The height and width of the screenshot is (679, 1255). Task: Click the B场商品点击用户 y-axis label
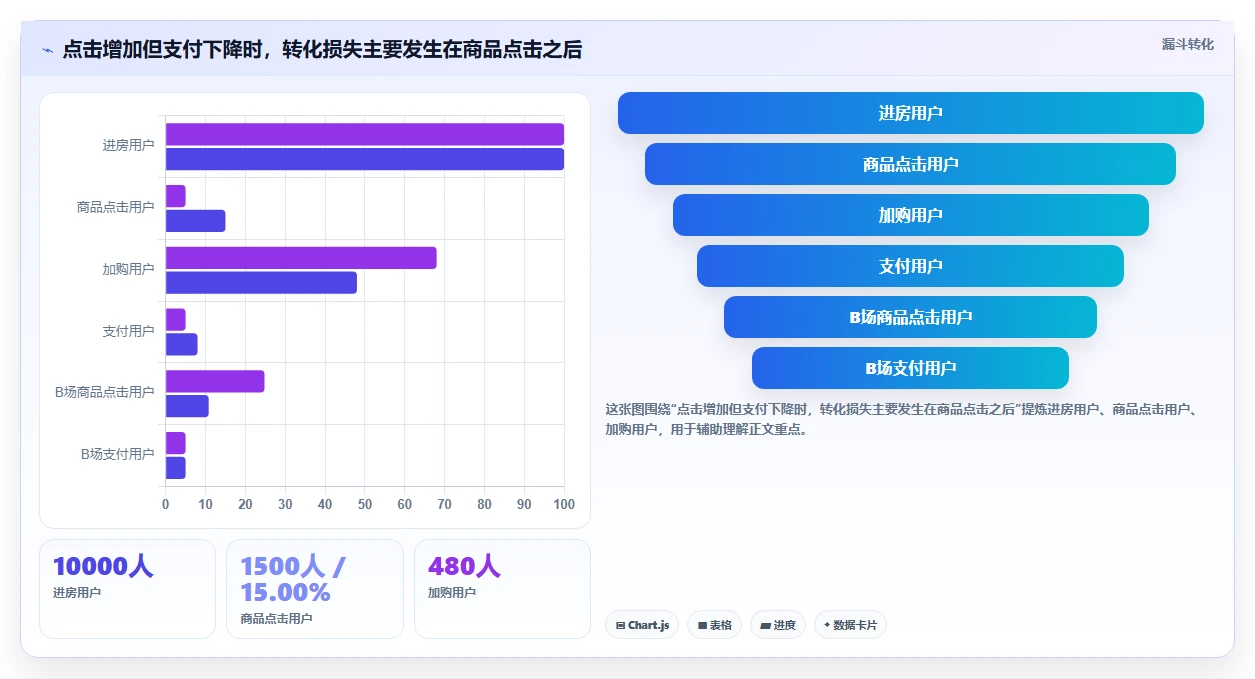click(105, 393)
